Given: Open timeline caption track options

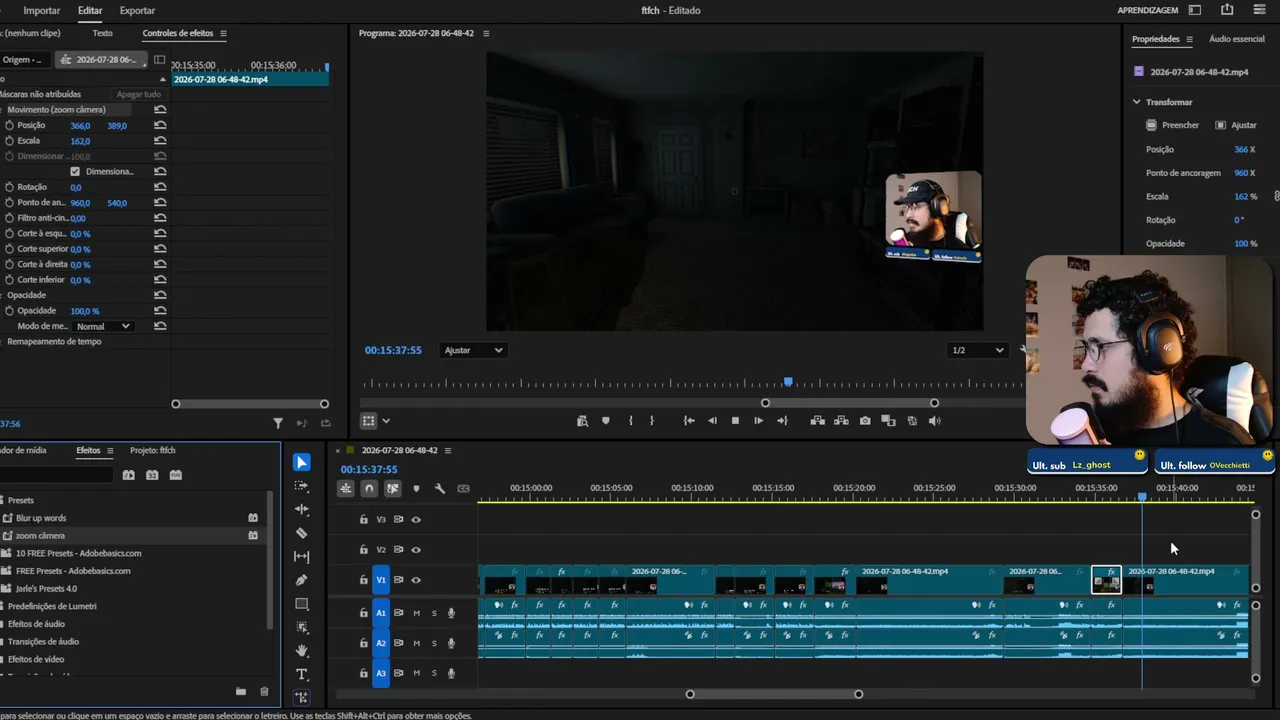Looking at the screenshot, I should pyautogui.click(x=463, y=488).
